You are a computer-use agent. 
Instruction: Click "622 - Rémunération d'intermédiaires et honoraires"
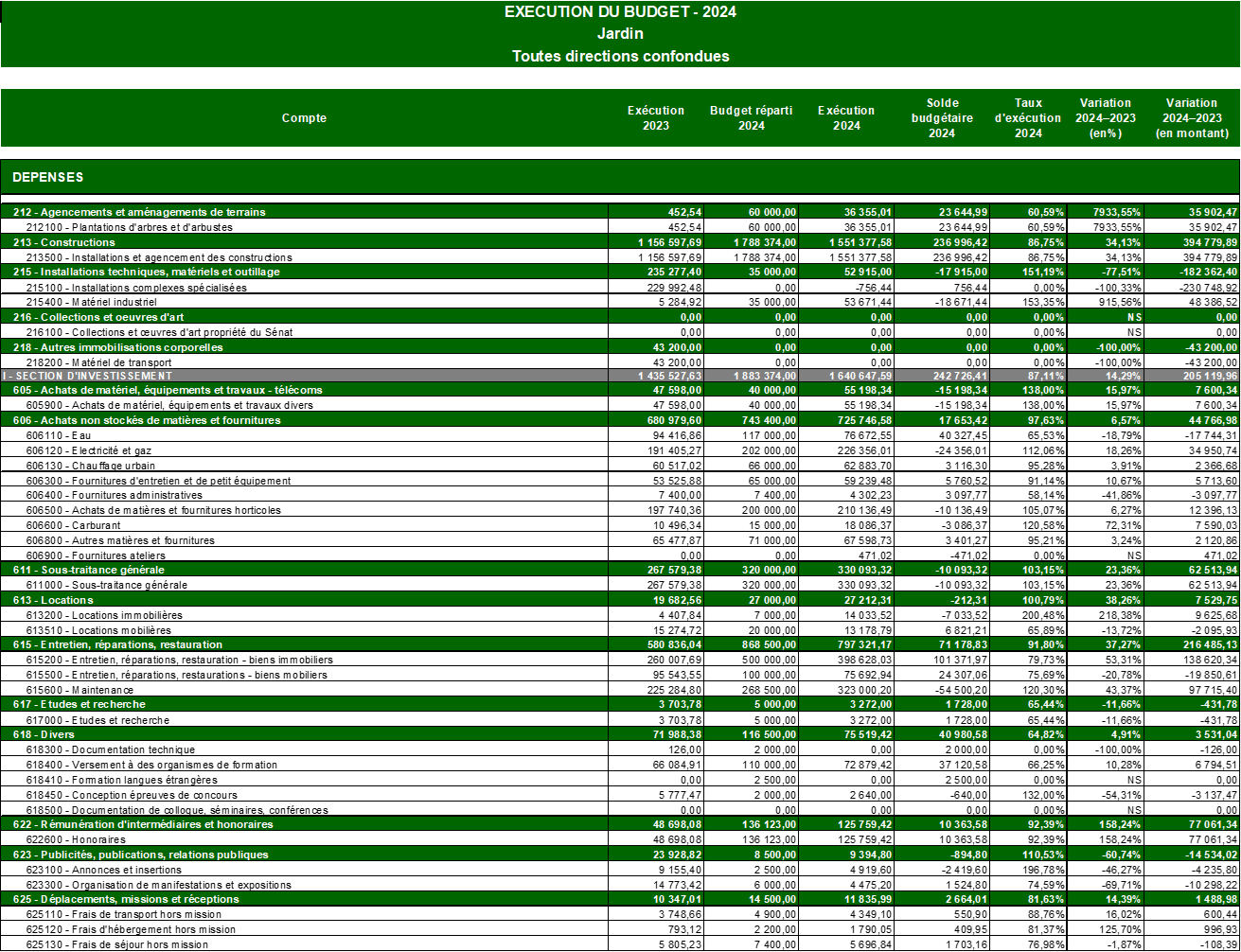pyautogui.click(x=143, y=824)
